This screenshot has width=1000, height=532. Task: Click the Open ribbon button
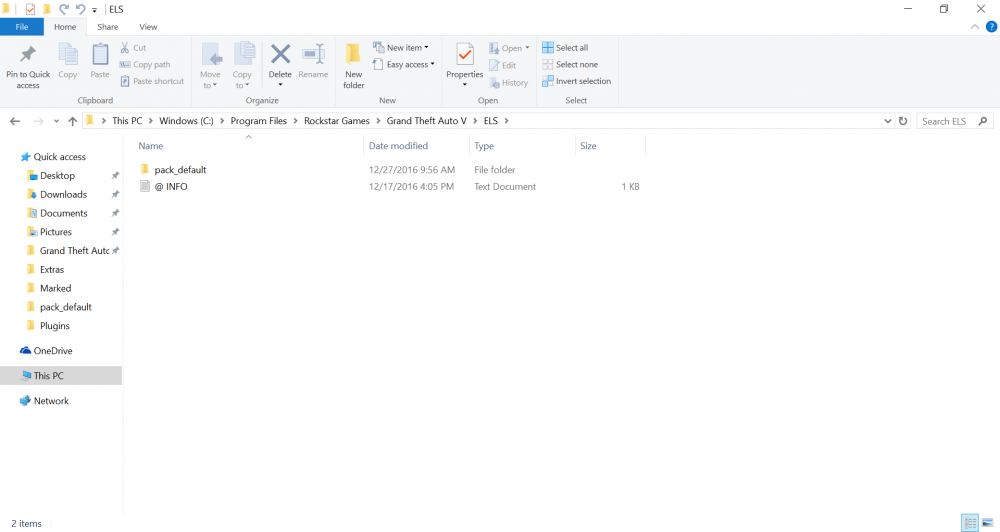click(x=509, y=48)
